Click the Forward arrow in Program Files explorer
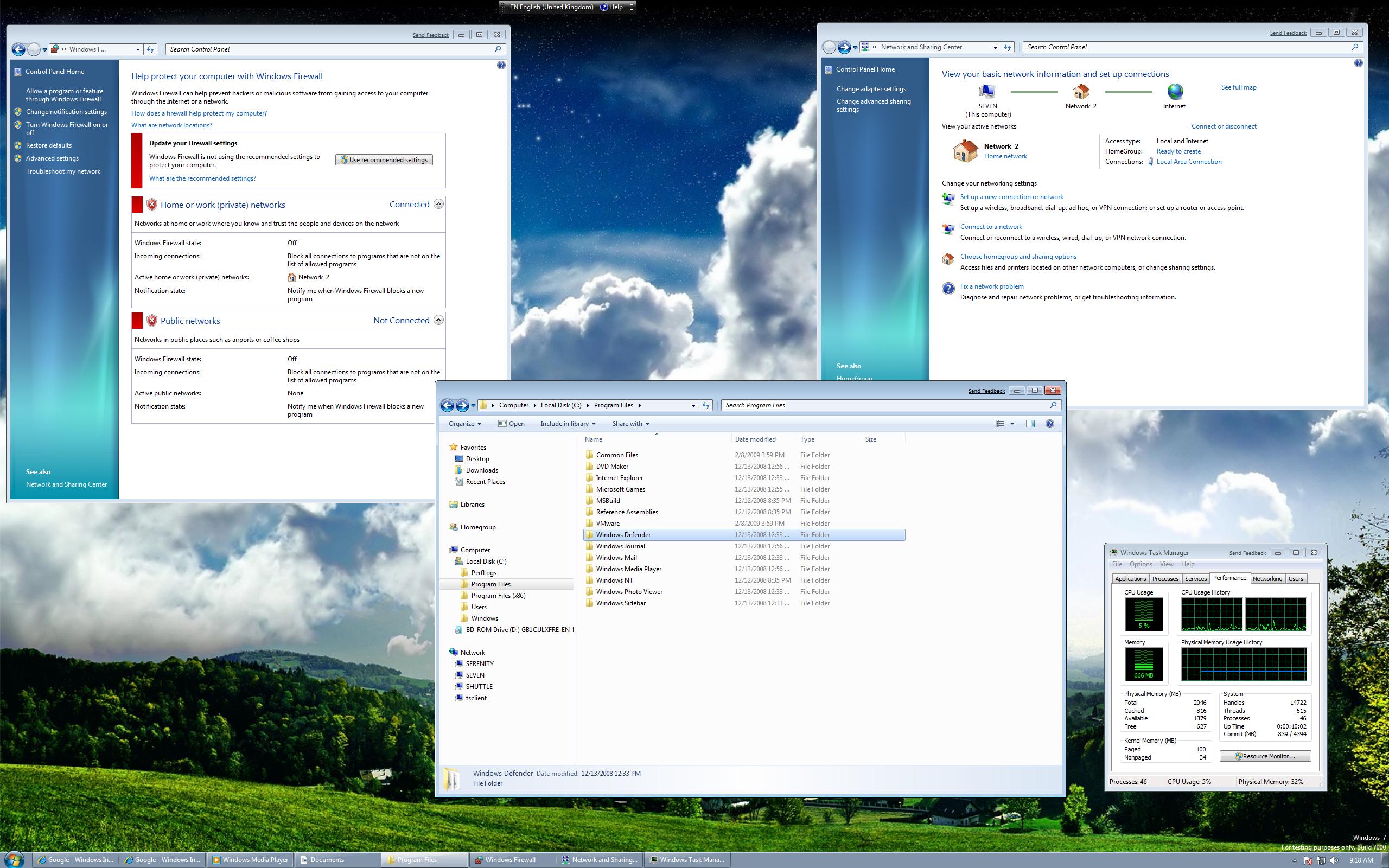 point(462,405)
